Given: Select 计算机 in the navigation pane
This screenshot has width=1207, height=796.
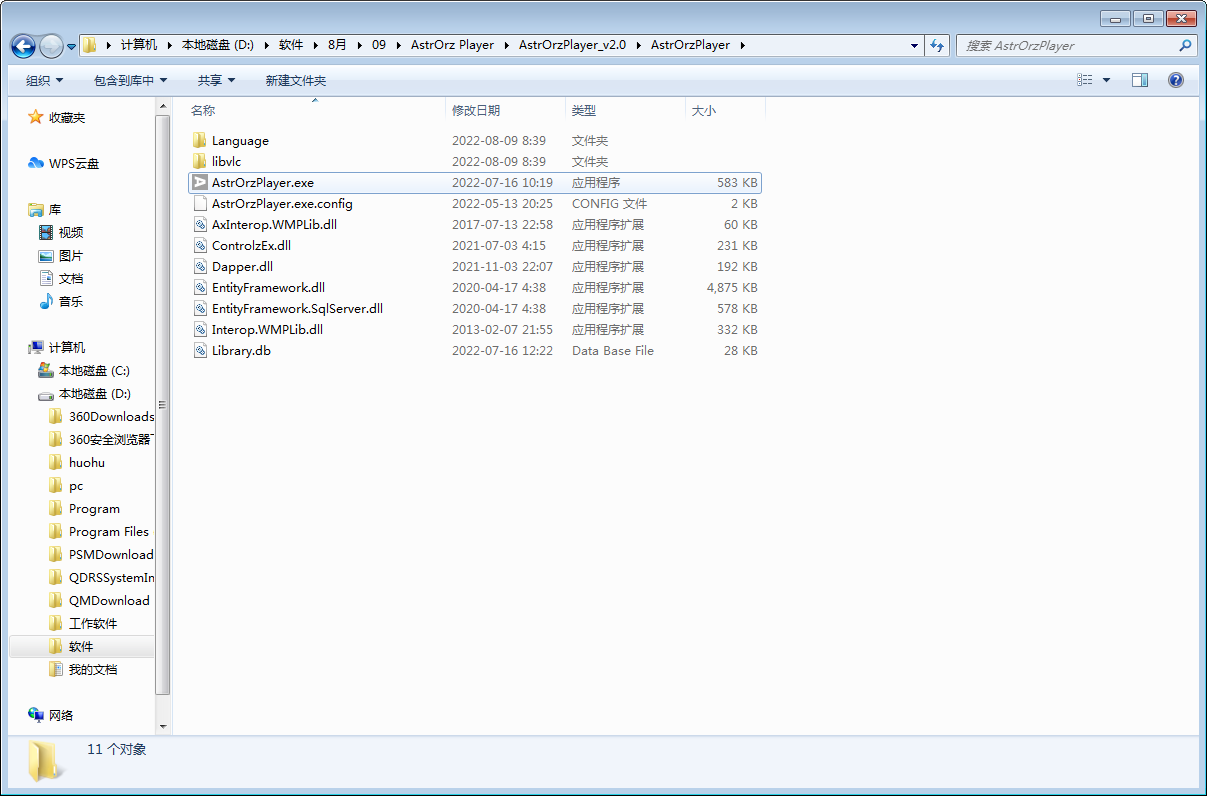Looking at the screenshot, I should (x=67, y=348).
